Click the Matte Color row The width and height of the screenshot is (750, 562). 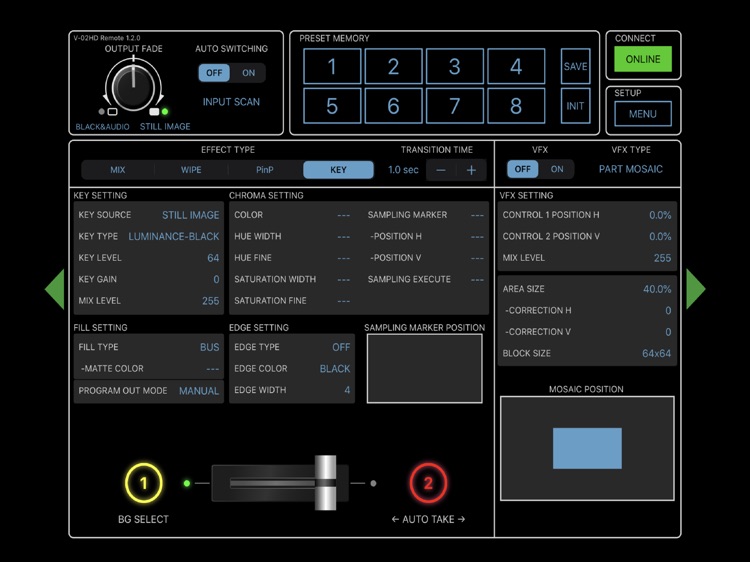pyautogui.click(x=149, y=369)
